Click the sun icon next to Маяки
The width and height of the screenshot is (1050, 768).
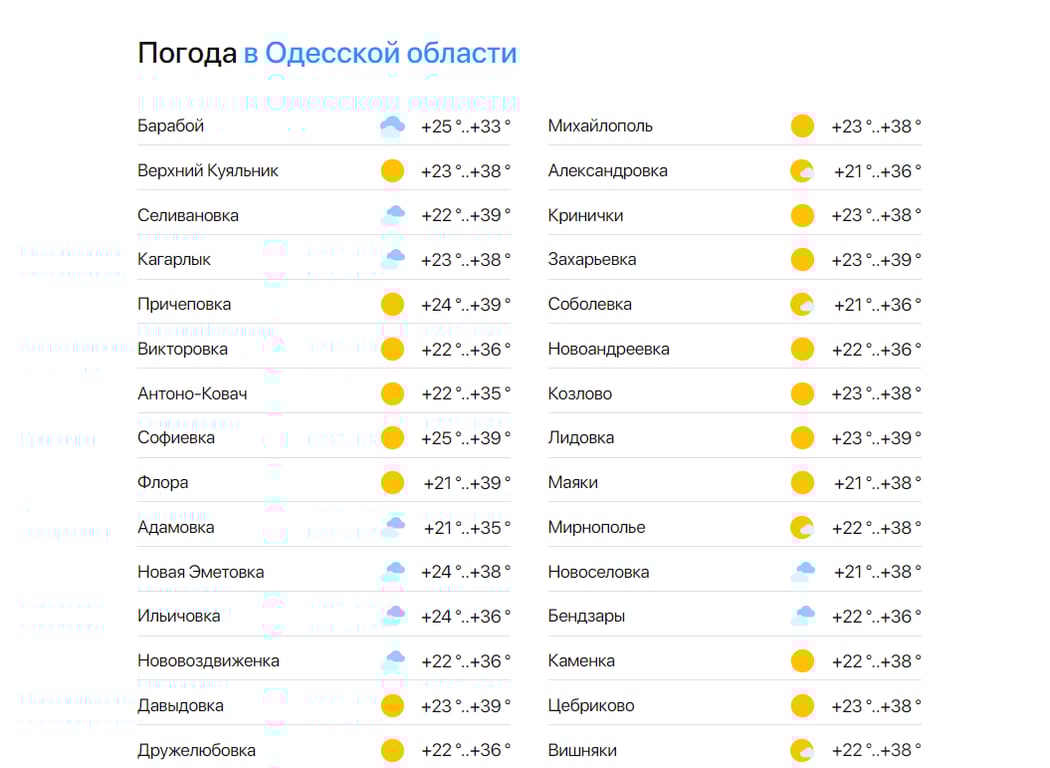(x=802, y=482)
